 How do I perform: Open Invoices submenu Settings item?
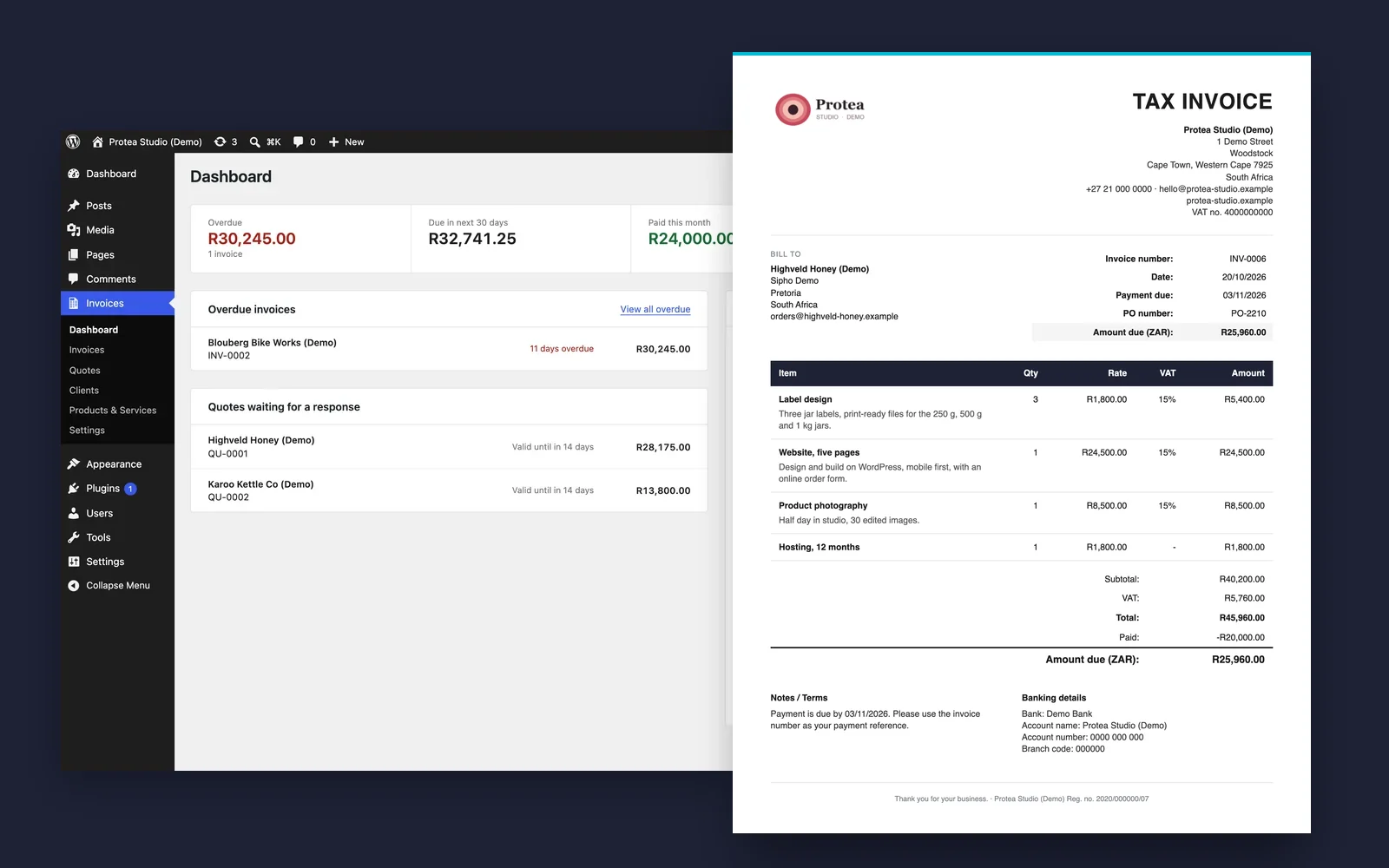point(87,430)
